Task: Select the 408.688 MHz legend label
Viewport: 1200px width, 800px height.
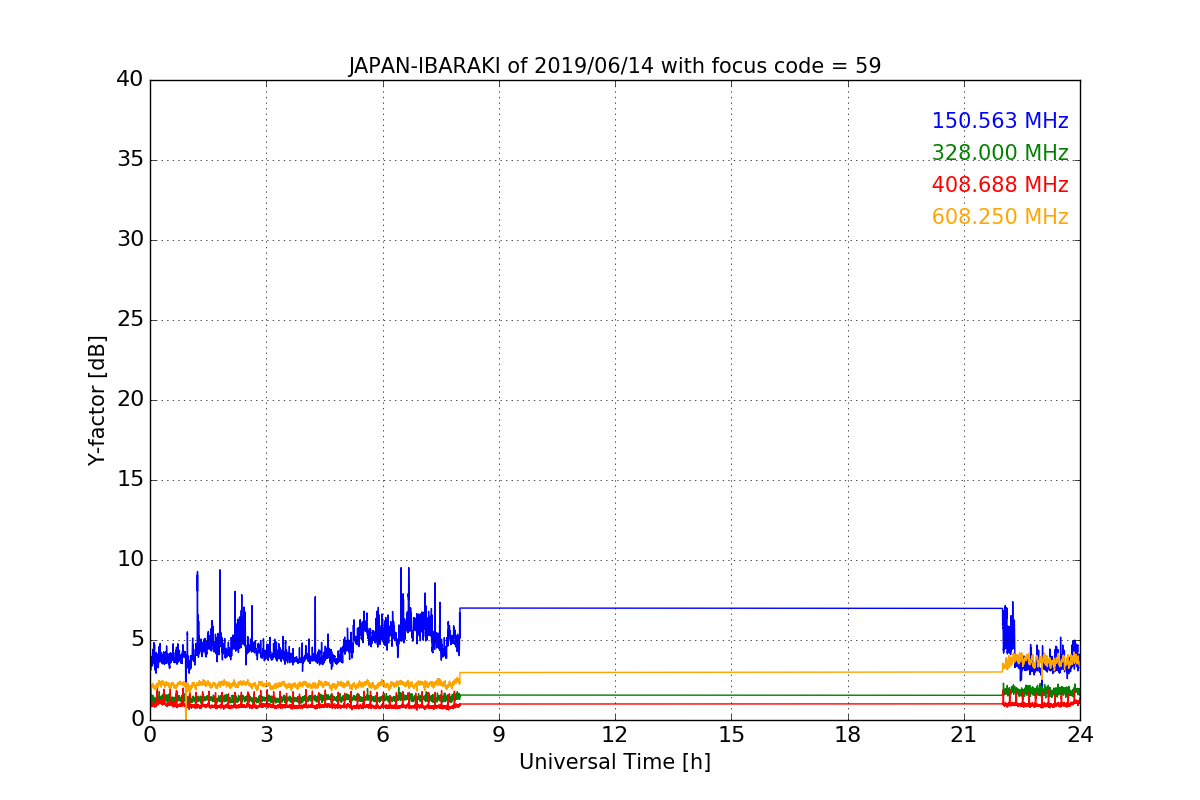Action: pyautogui.click(x=1000, y=185)
